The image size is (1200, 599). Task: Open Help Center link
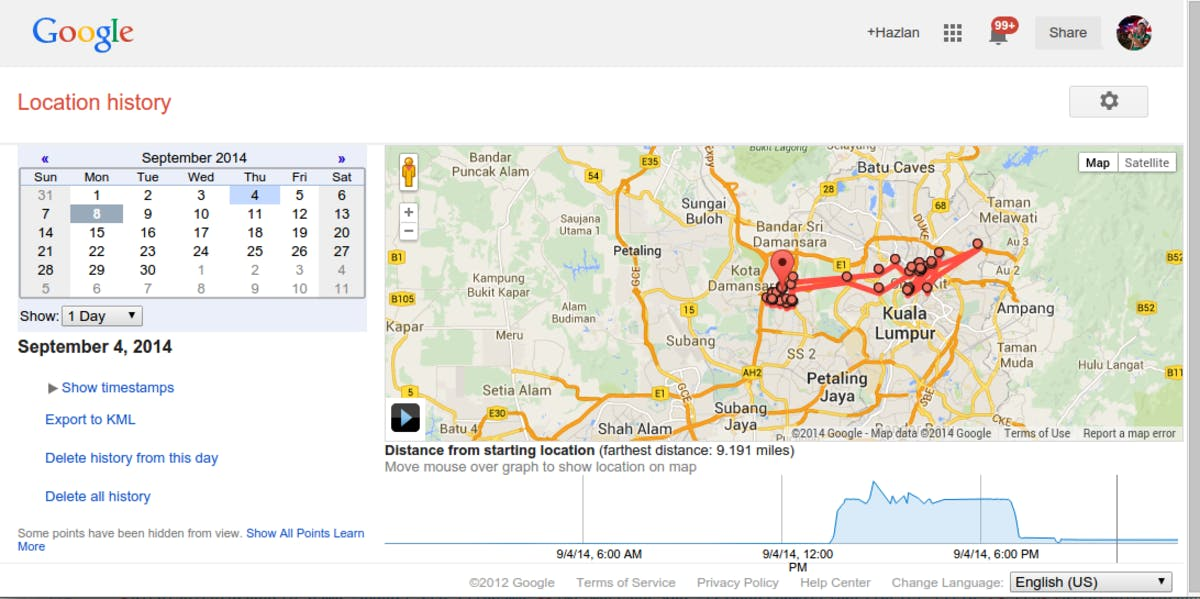(835, 582)
